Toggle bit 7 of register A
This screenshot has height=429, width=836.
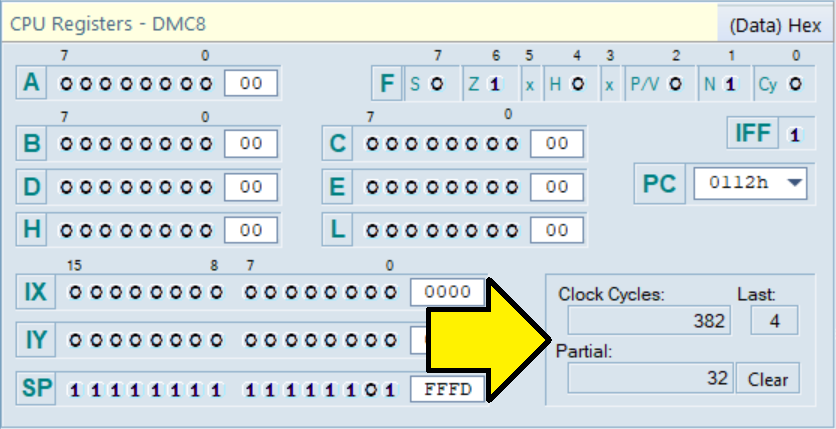[66, 84]
